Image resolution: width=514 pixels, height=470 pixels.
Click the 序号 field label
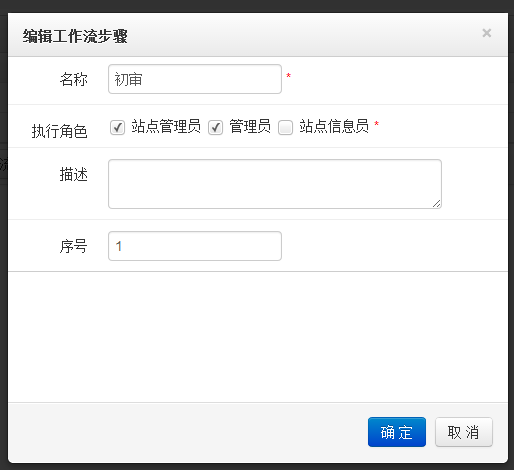point(74,246)
